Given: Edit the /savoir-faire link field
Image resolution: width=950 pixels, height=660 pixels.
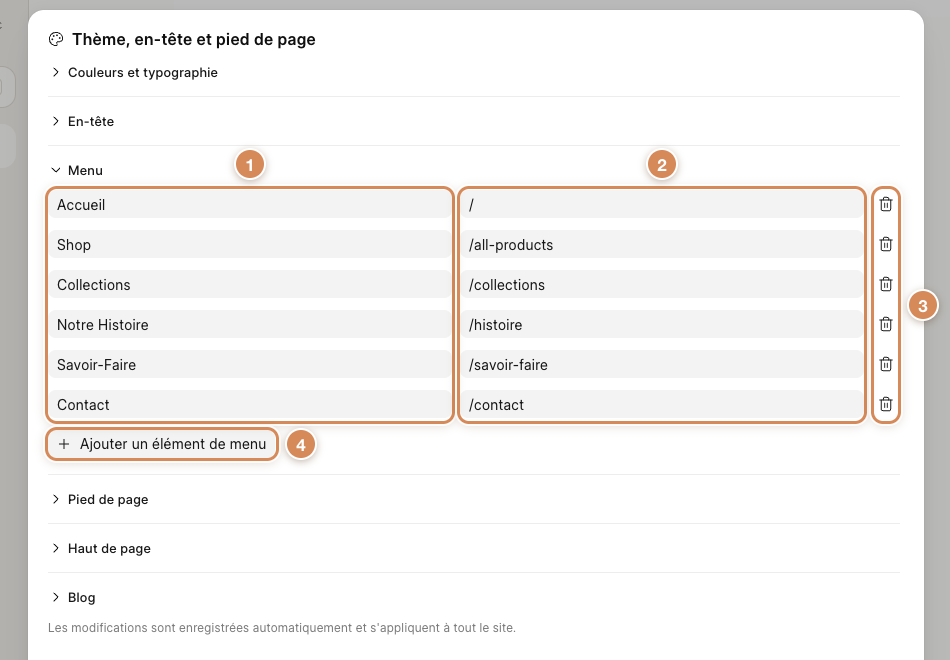Looking at the screenshot, I should 662,365.
